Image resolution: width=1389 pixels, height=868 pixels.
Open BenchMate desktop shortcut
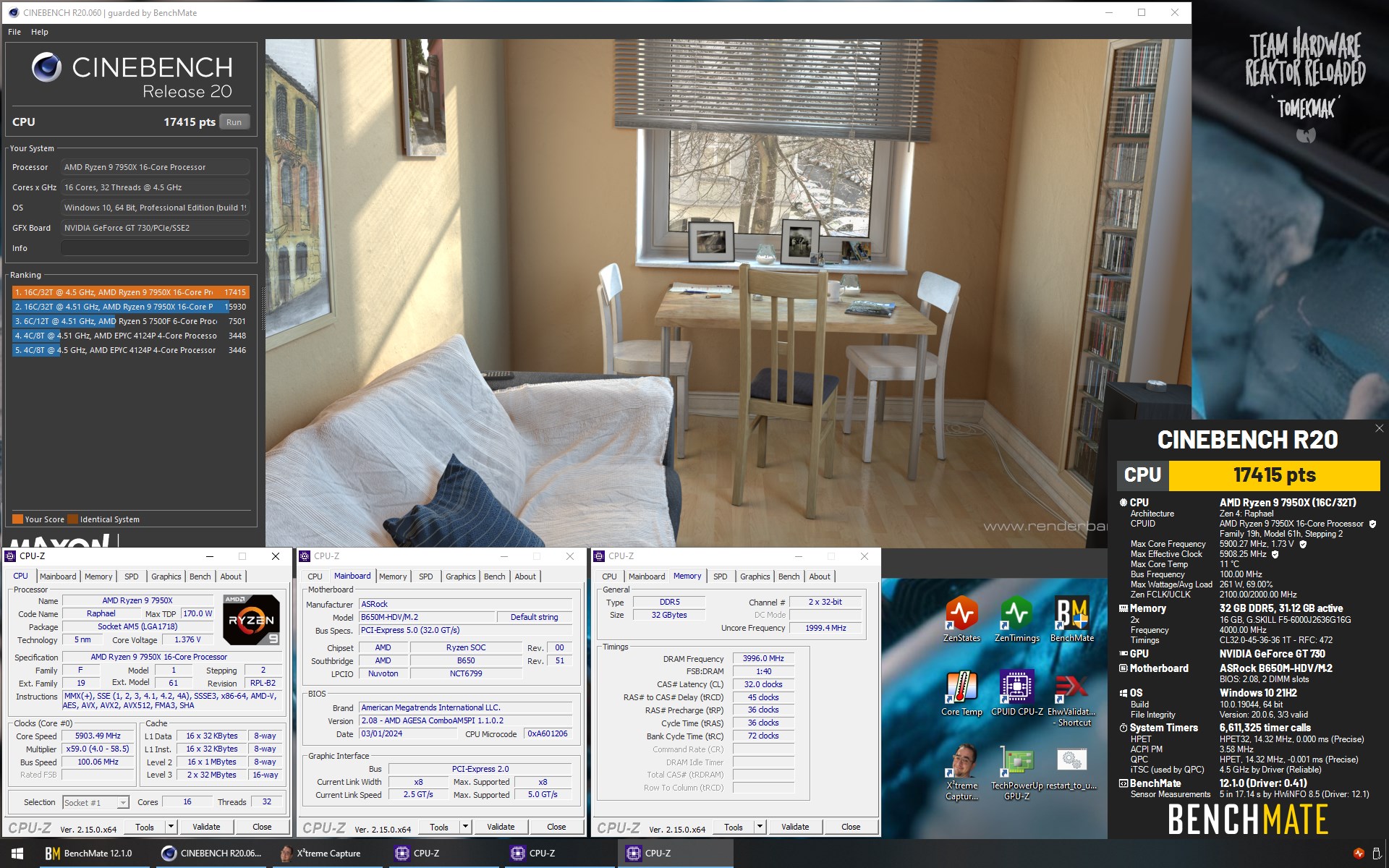click(x=1071, y=618)
